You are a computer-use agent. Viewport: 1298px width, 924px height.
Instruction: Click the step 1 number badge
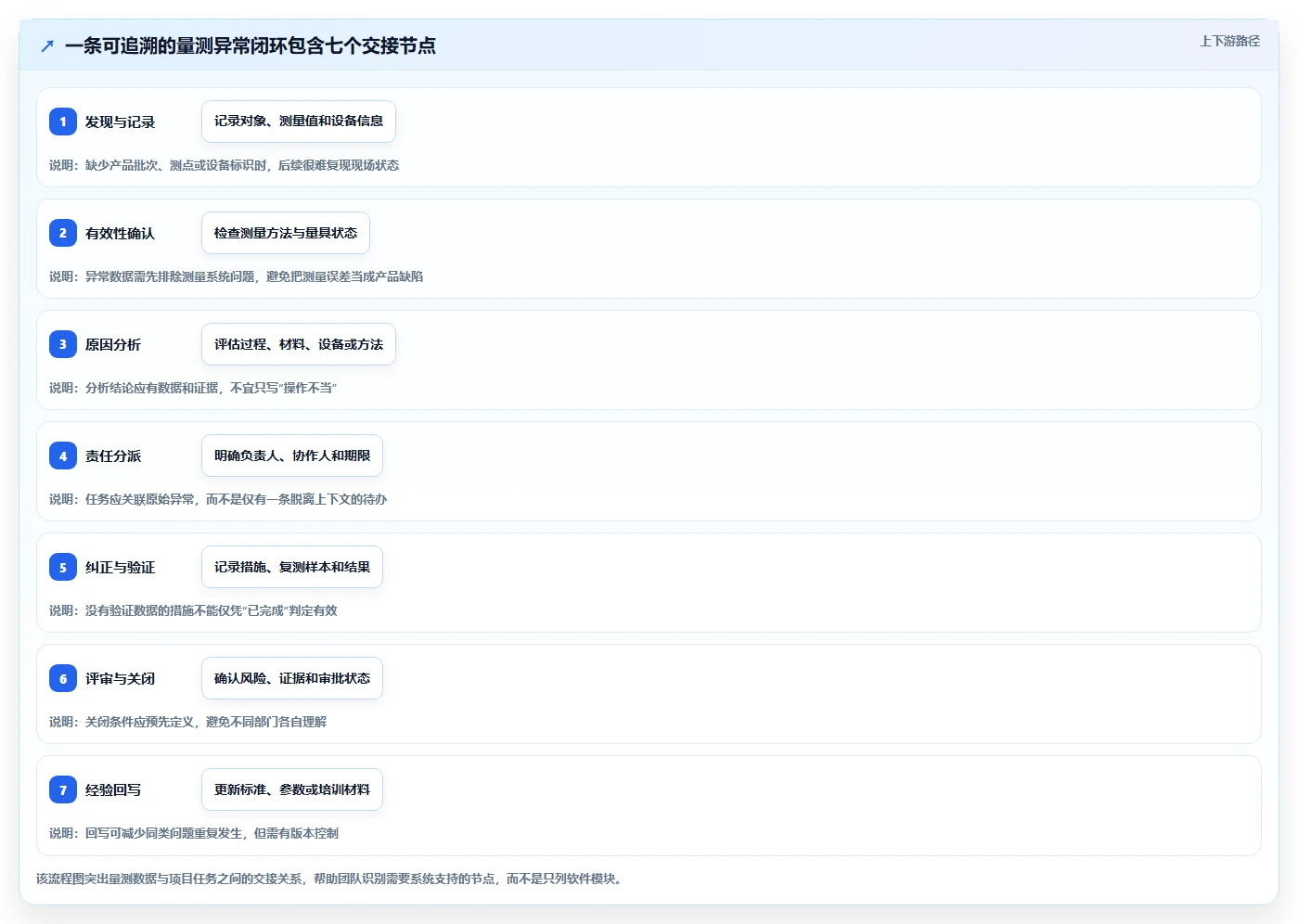63,122
